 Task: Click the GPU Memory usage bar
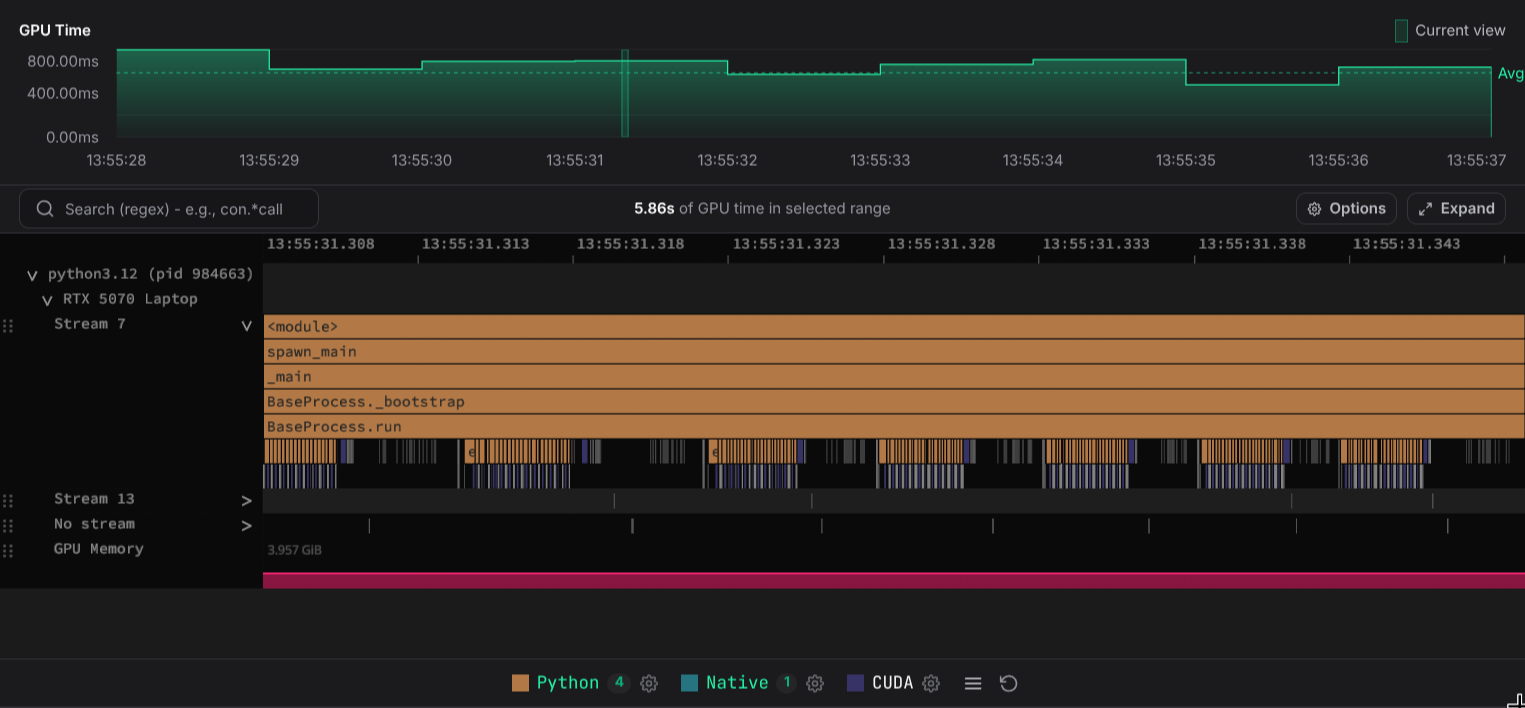coord(894,580)
